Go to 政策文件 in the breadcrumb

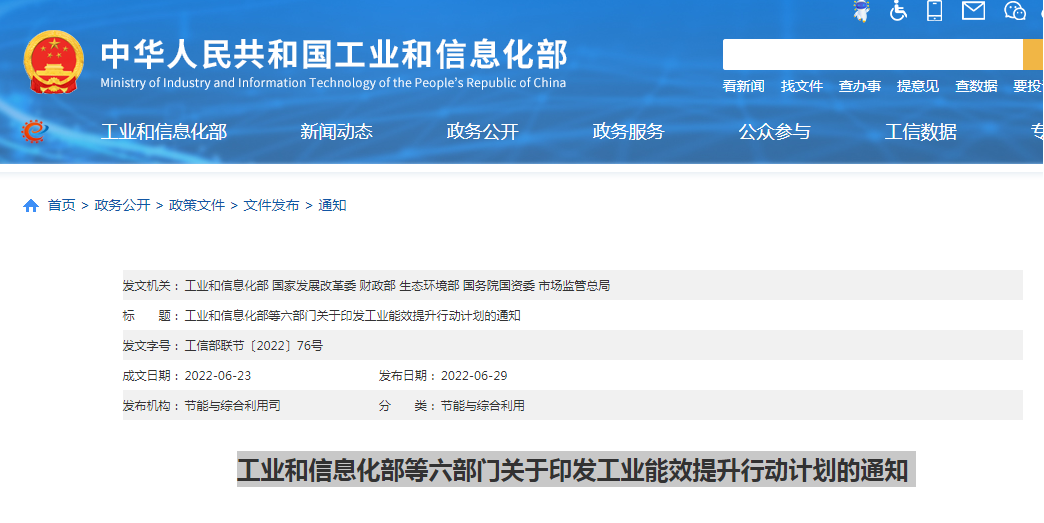(197, 206)
